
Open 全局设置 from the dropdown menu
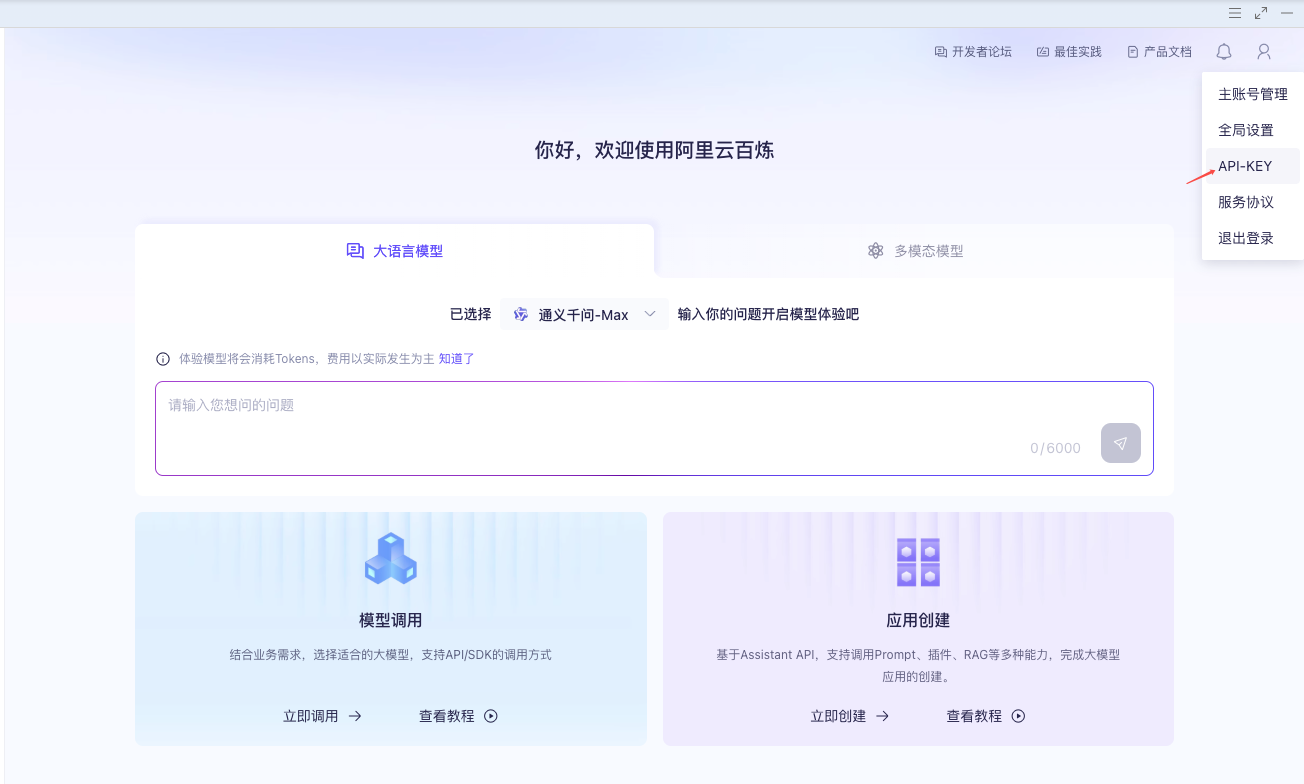(1245, 130)
